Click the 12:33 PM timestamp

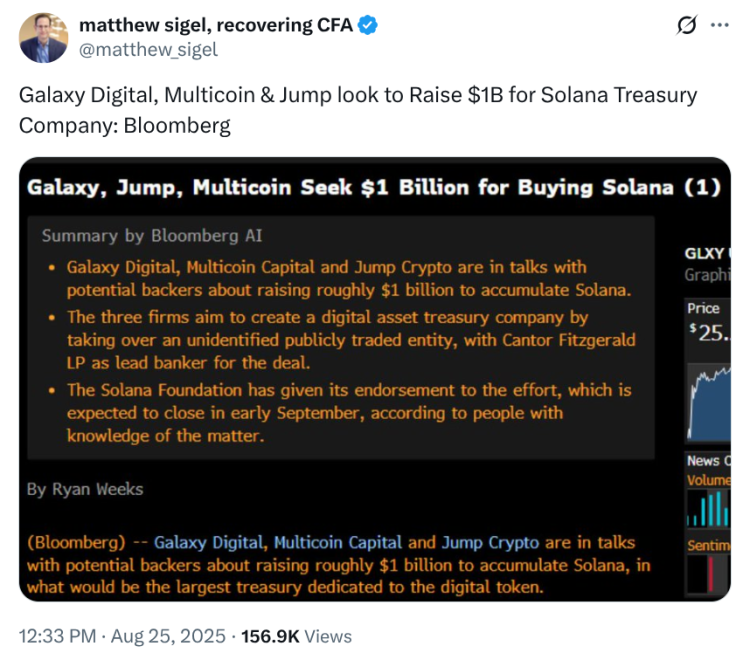pyautogui.click(x=59, y=636)
